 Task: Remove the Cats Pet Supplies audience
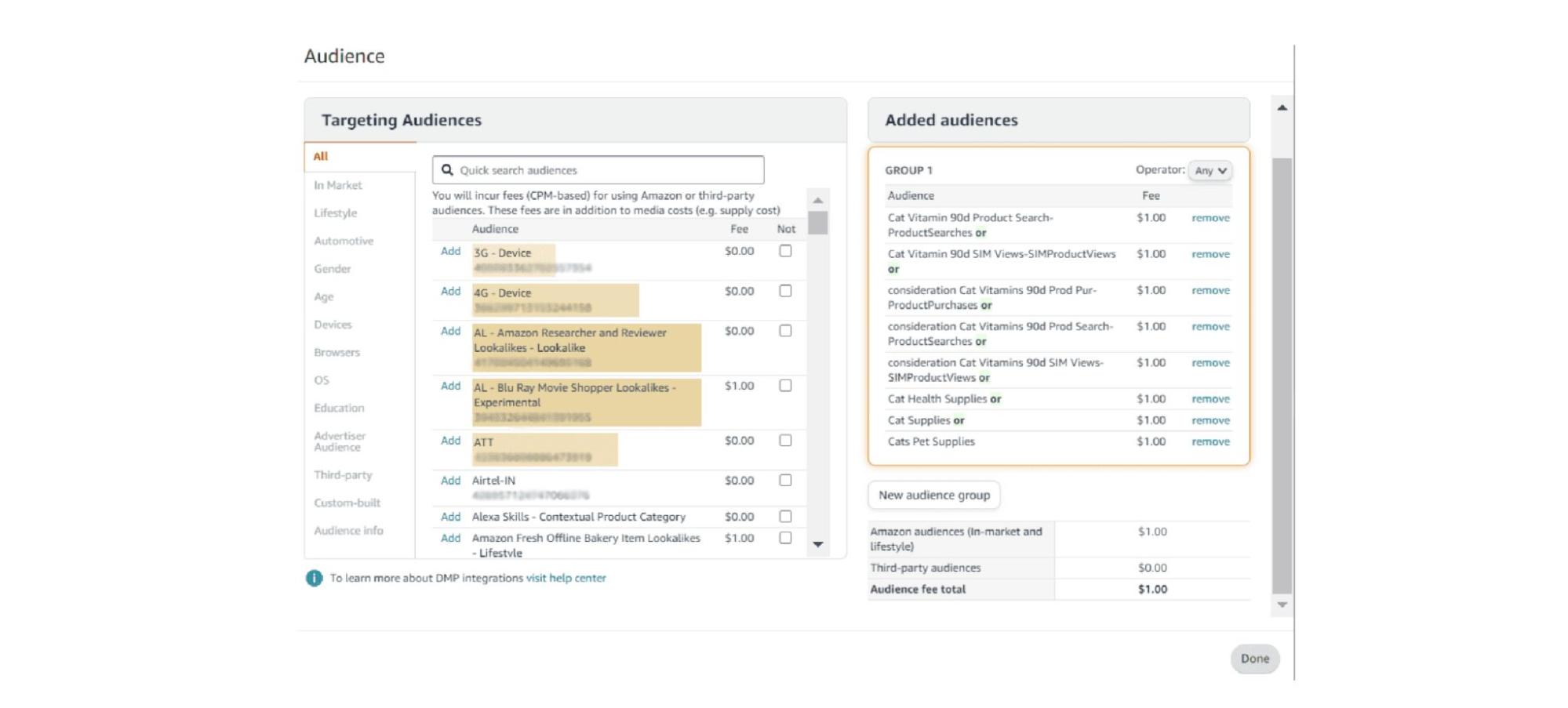[x=1210, y=441]
